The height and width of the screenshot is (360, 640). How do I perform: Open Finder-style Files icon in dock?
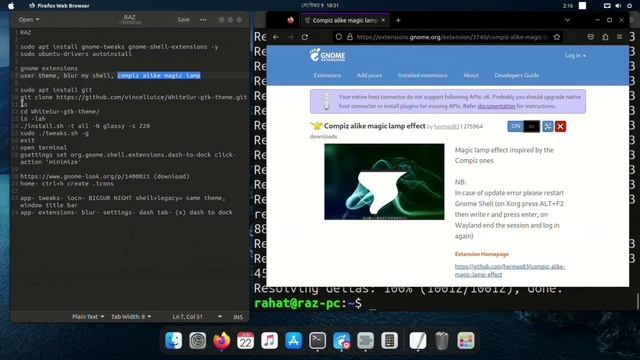[x=173, y=340]
